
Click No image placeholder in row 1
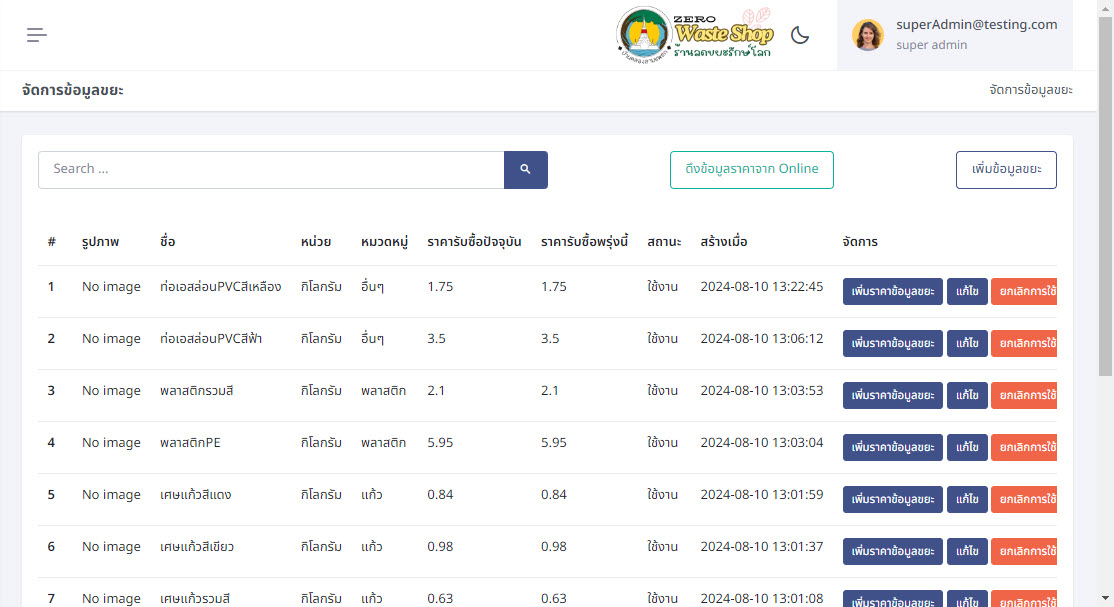coord(111,287)
